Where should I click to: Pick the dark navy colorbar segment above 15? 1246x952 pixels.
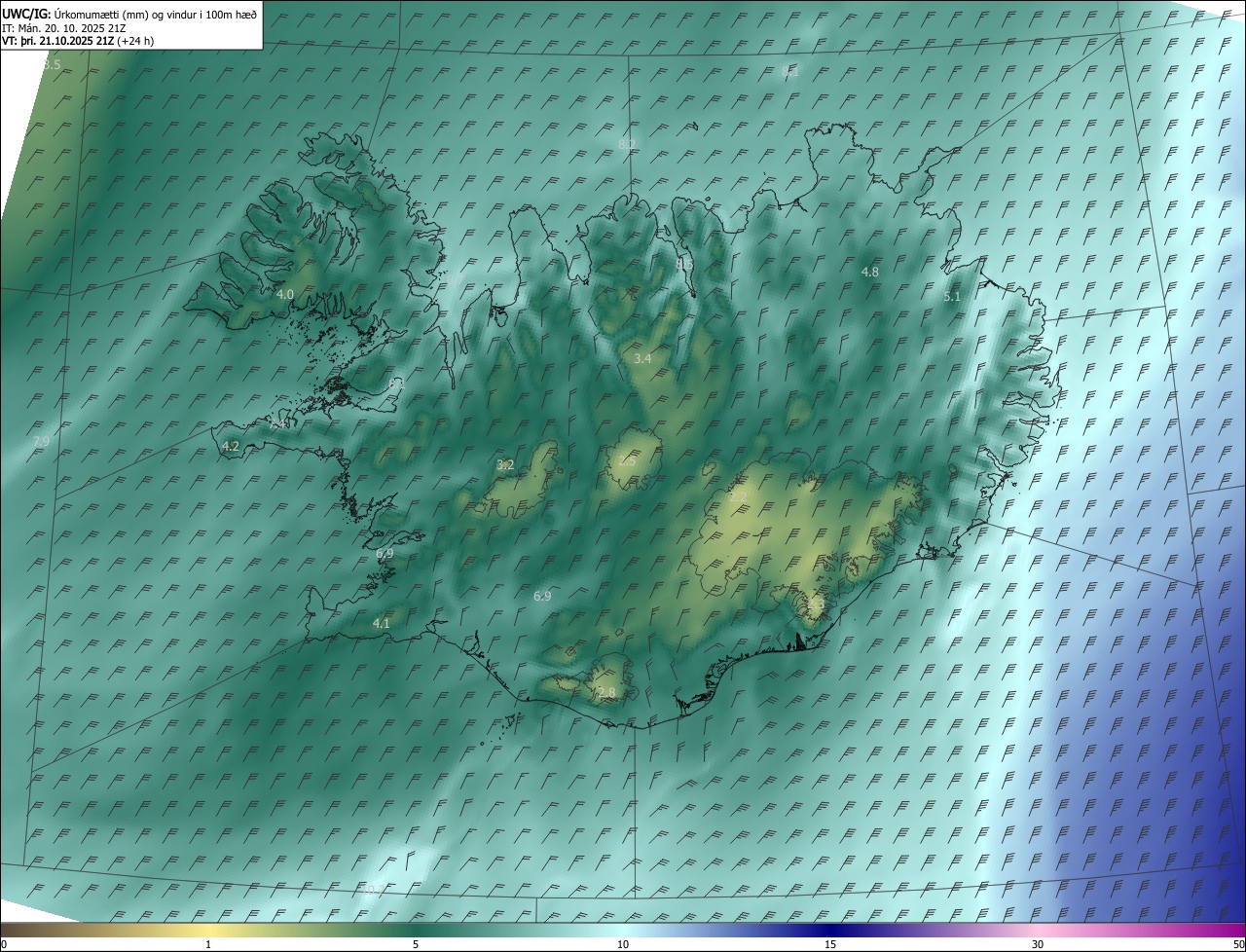(x=830, y=930)
